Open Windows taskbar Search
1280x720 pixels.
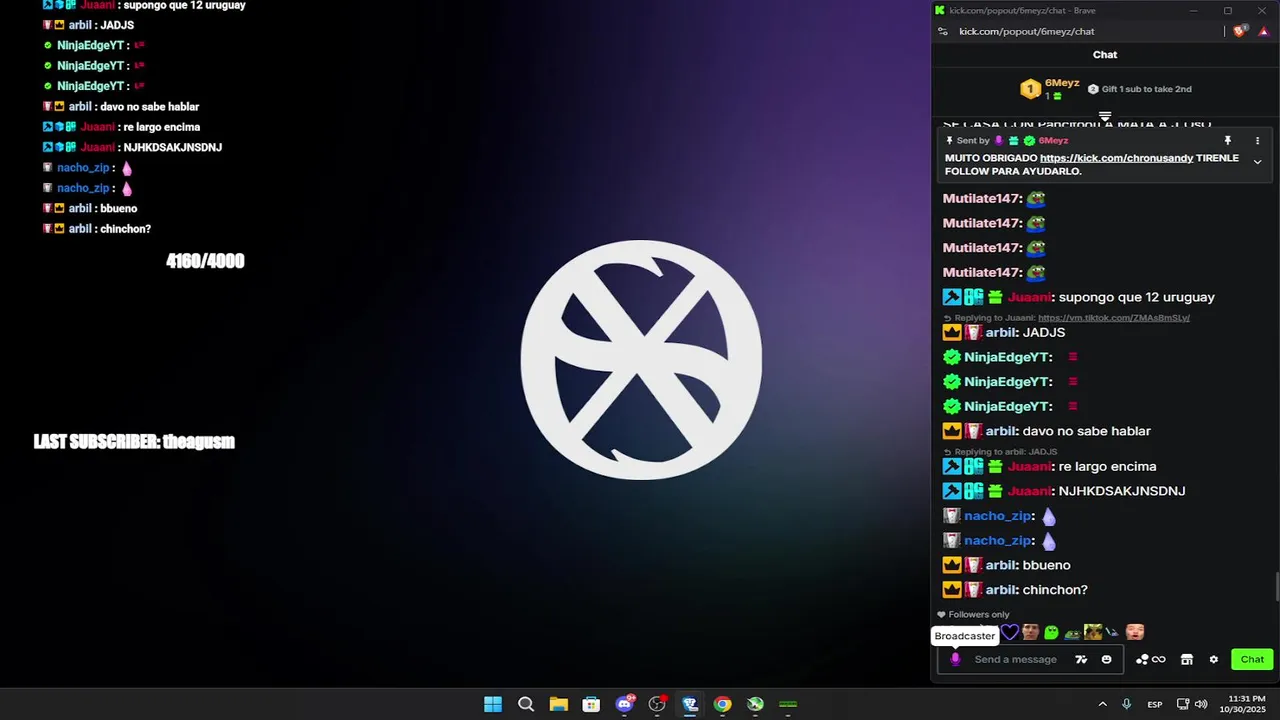pos(526,704)
